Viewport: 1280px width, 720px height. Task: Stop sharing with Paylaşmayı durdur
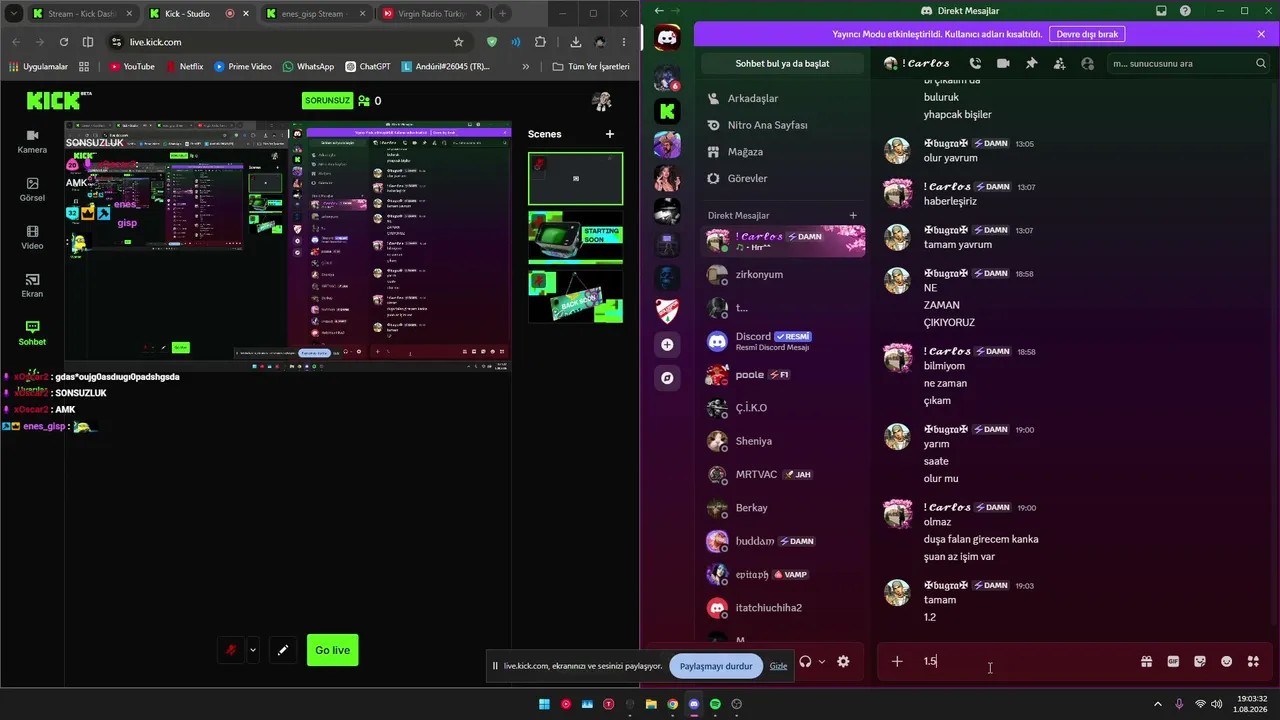click(716, 666)
